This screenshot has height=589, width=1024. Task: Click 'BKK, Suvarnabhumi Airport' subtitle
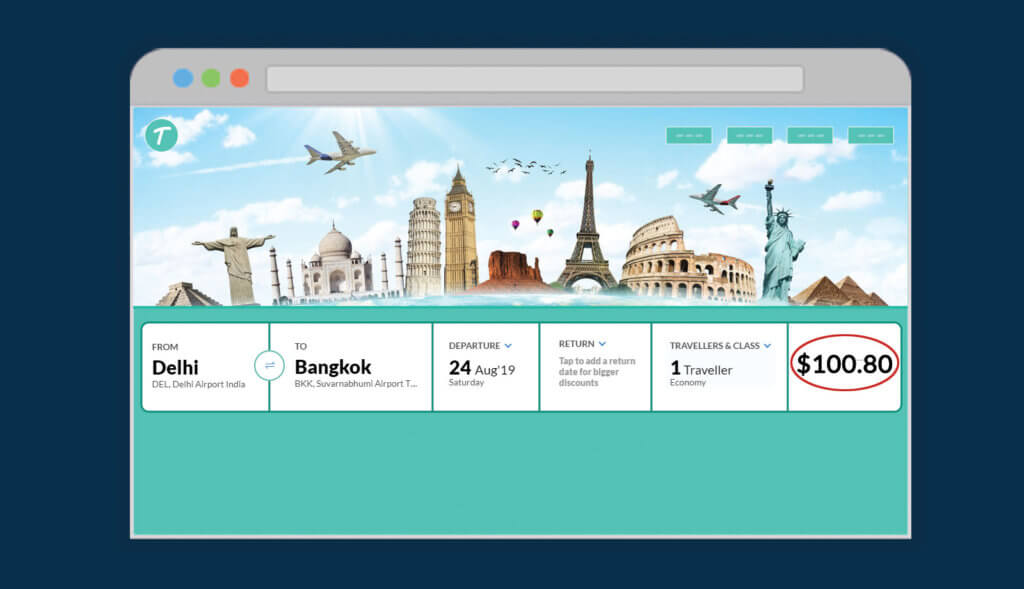(356, 384)
